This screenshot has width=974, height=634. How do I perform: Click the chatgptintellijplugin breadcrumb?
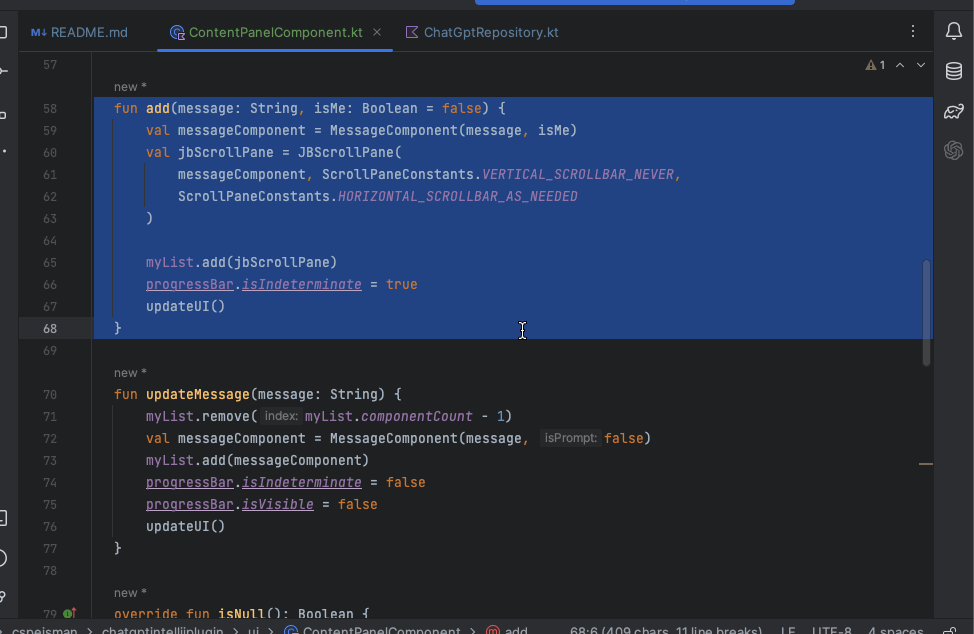(x=162, y=630)
